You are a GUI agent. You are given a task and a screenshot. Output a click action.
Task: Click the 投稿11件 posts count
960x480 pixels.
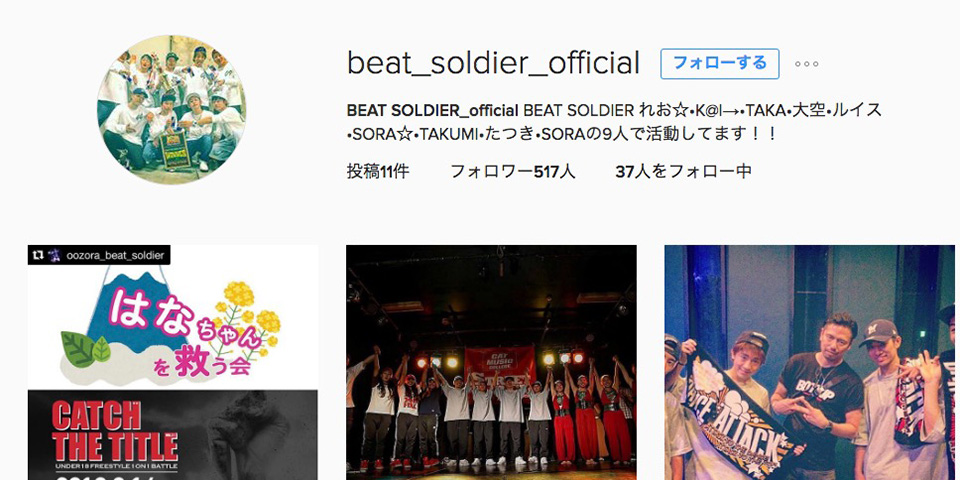tap(378, 172)
